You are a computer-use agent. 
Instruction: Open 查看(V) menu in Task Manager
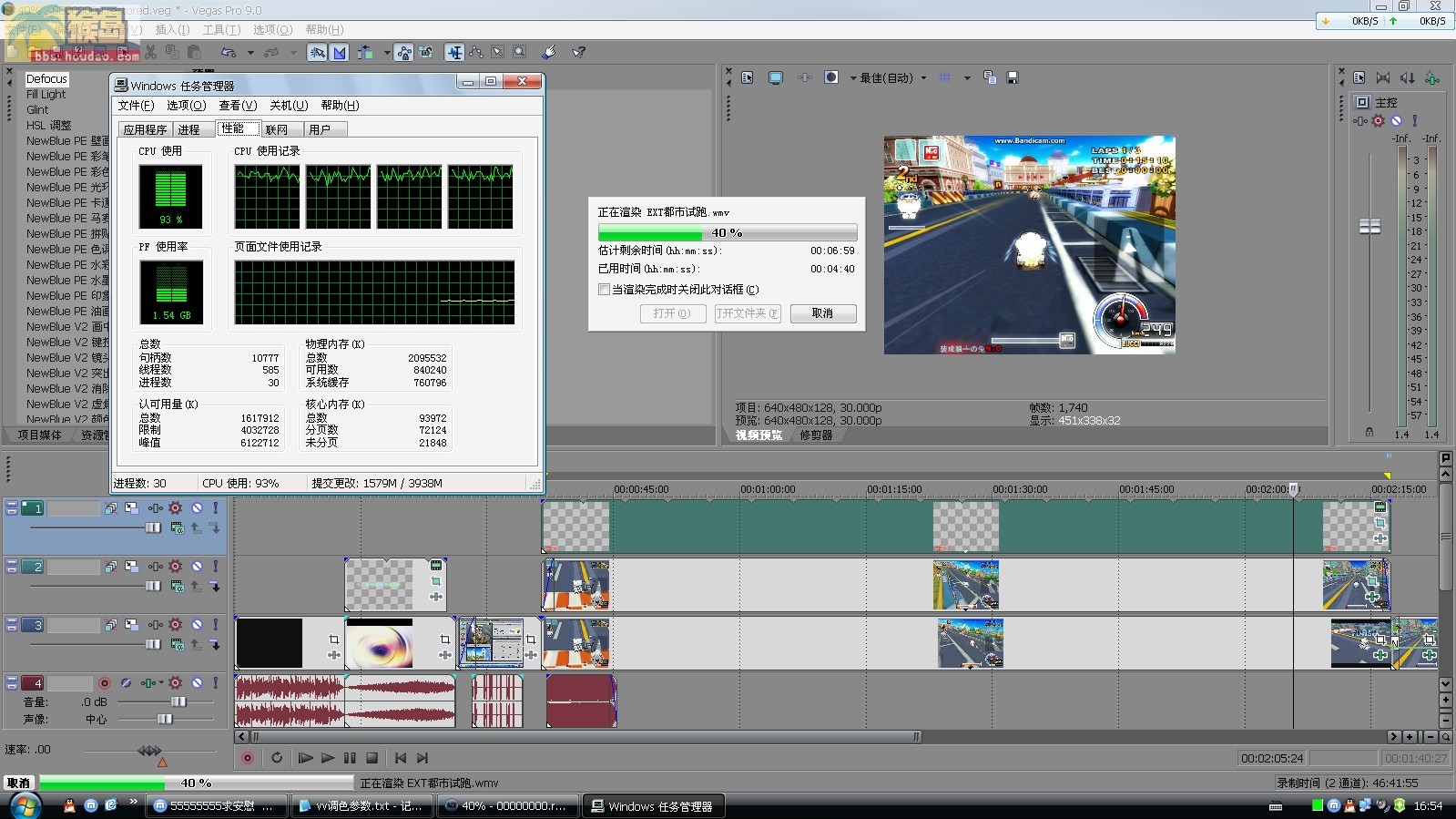[238, 106]
